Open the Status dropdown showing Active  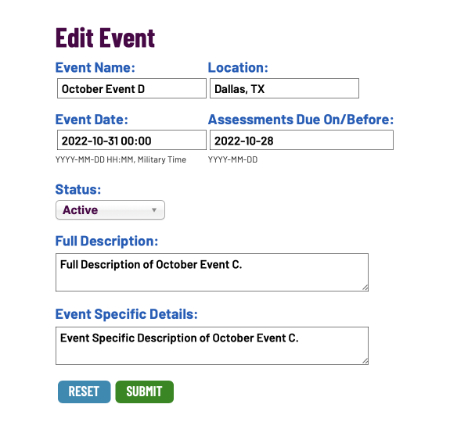coord(110,210)
